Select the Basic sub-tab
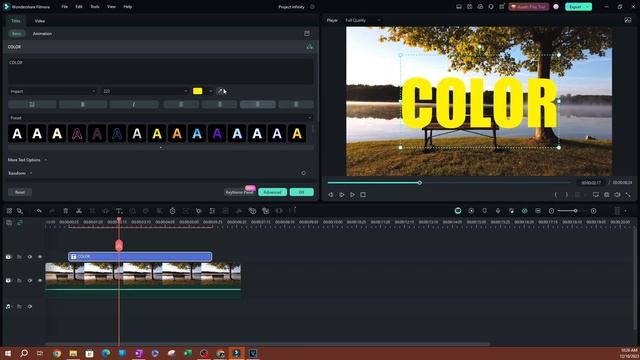 tap(16, 33)
